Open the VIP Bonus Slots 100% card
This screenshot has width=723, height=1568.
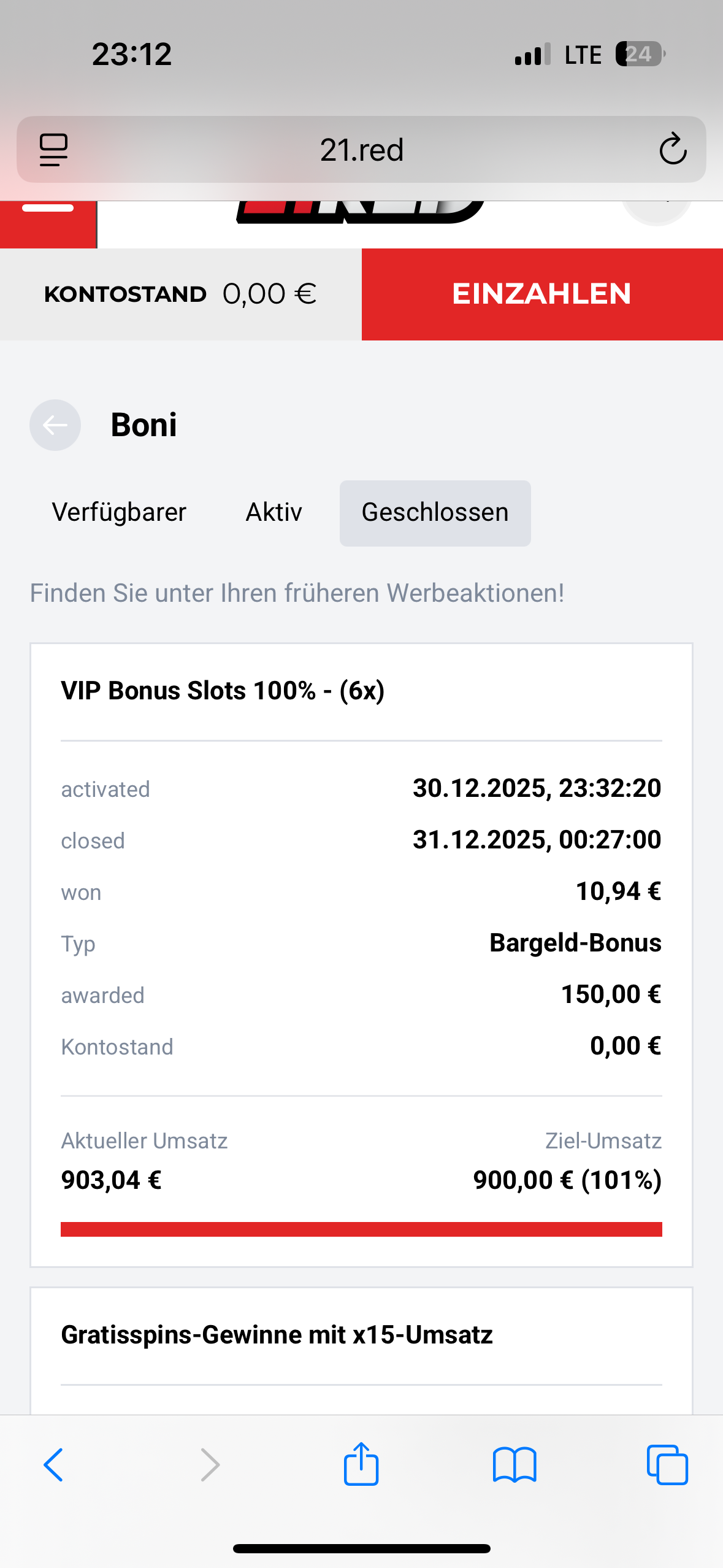coord(223,691)
